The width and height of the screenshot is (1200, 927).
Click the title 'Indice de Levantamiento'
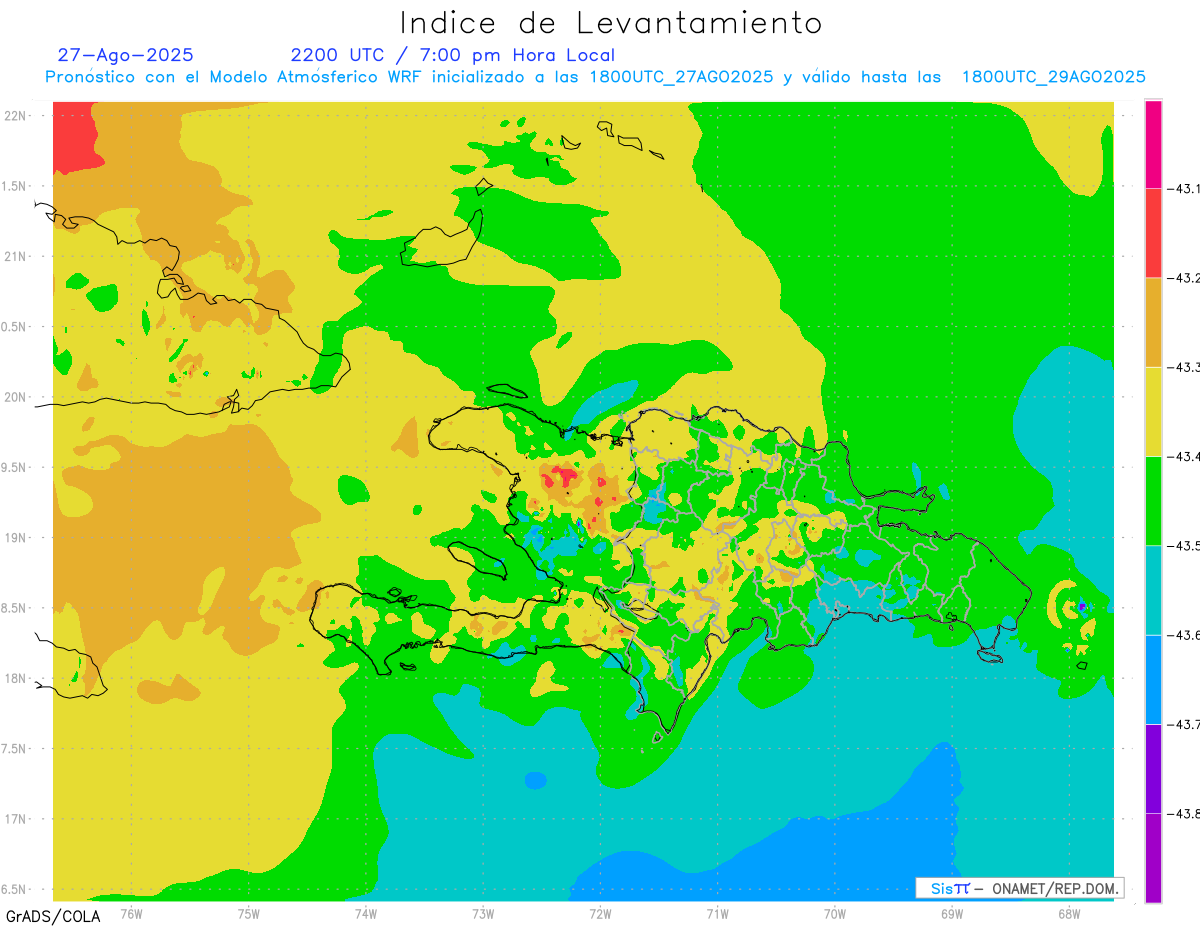(611, 22)
